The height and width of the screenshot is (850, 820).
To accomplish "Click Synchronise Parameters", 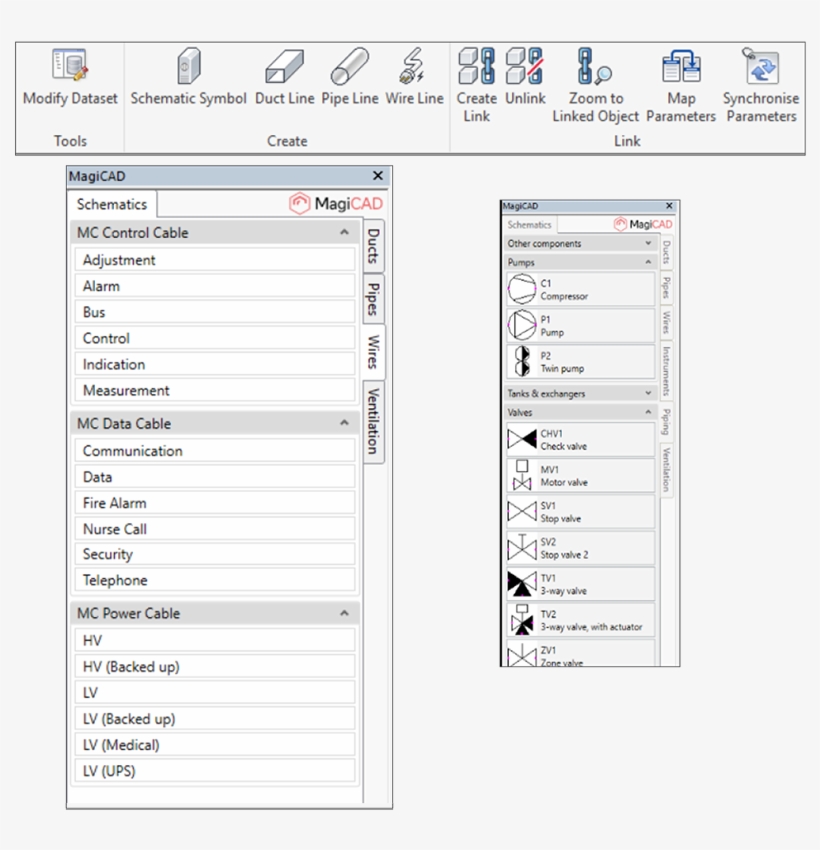I will 760,80.
